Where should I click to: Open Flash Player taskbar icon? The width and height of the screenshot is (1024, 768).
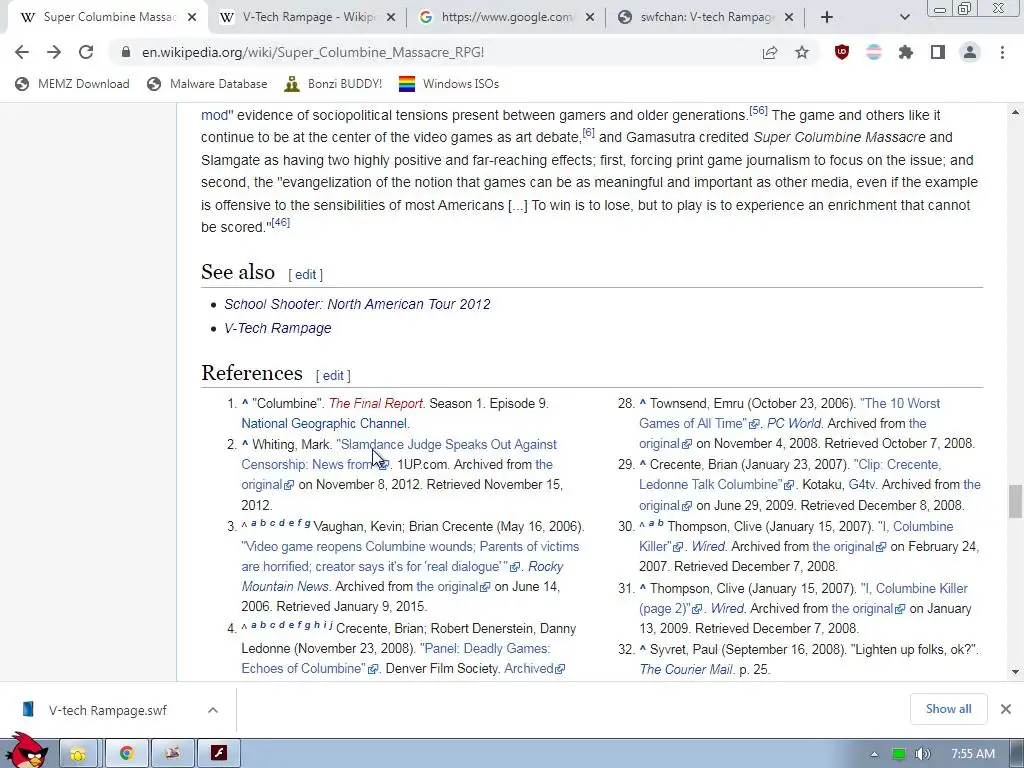tap(218, 754)
